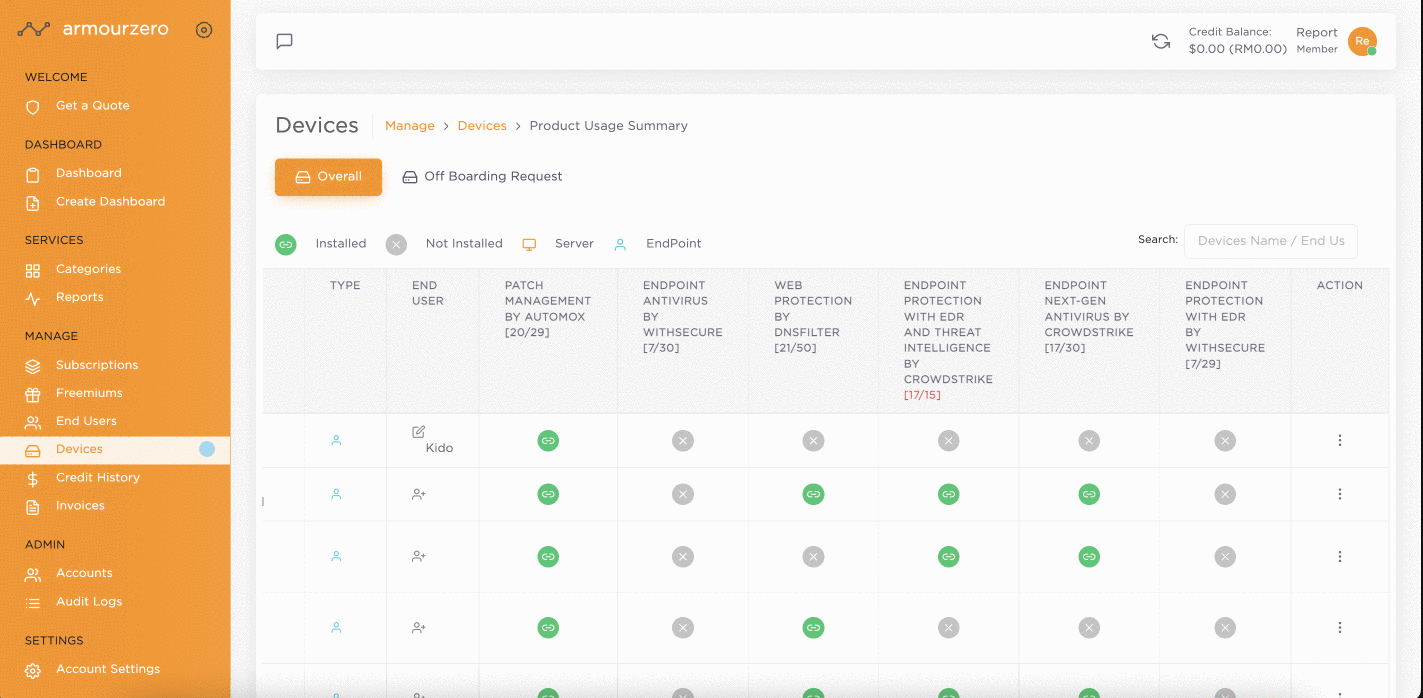This screenshot has width=1423, height=698.
Task: Open Credit History
Action: (x=98, y=477)
